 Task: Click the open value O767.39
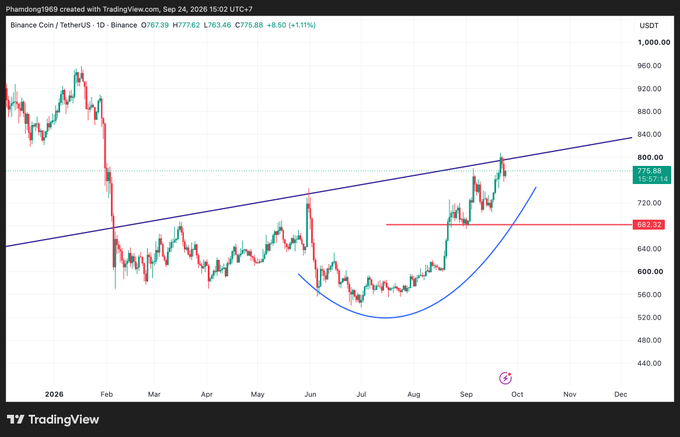coord(155,25)
